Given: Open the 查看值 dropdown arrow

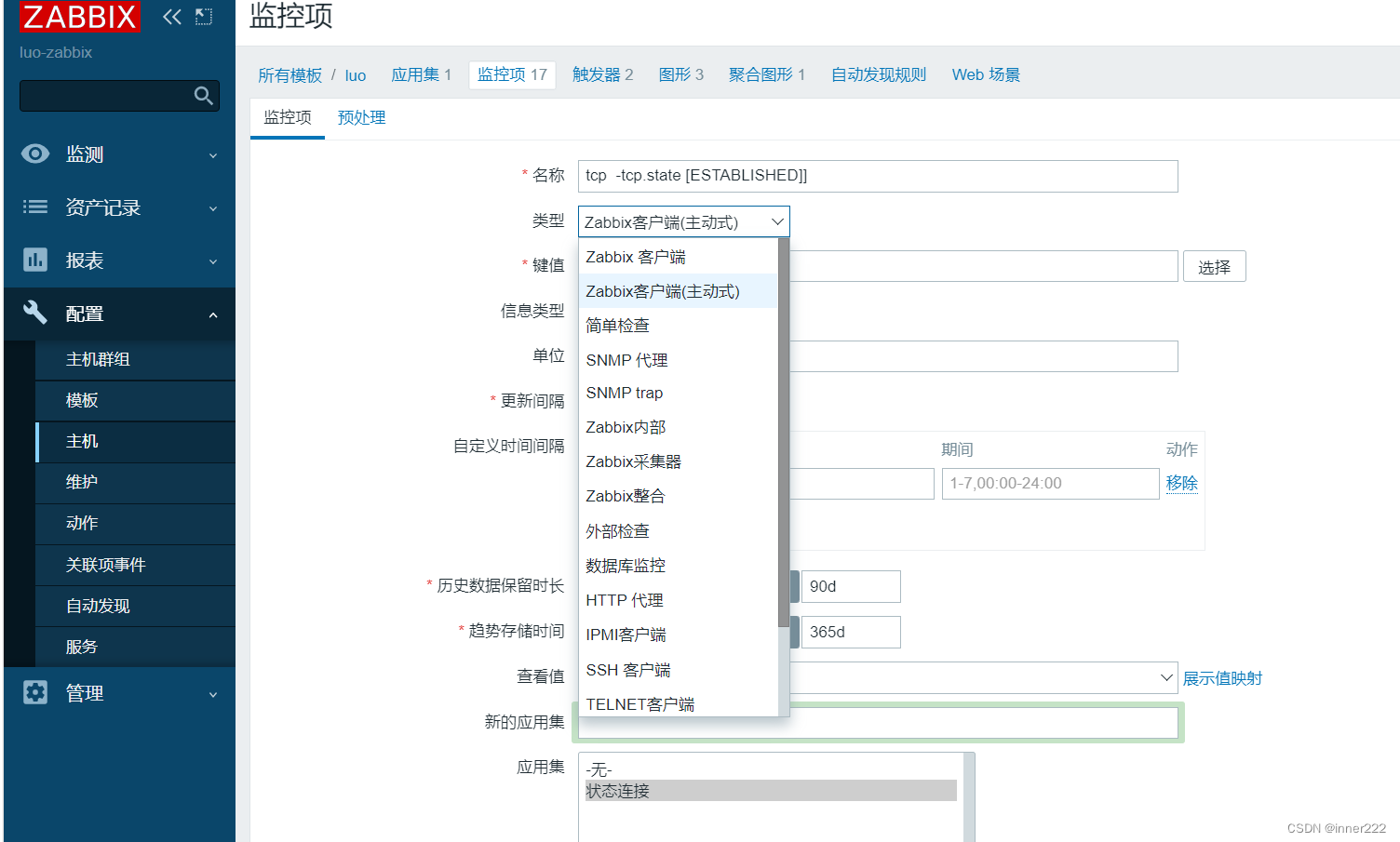Looking at the screenshot, I should coord(1166,677).
